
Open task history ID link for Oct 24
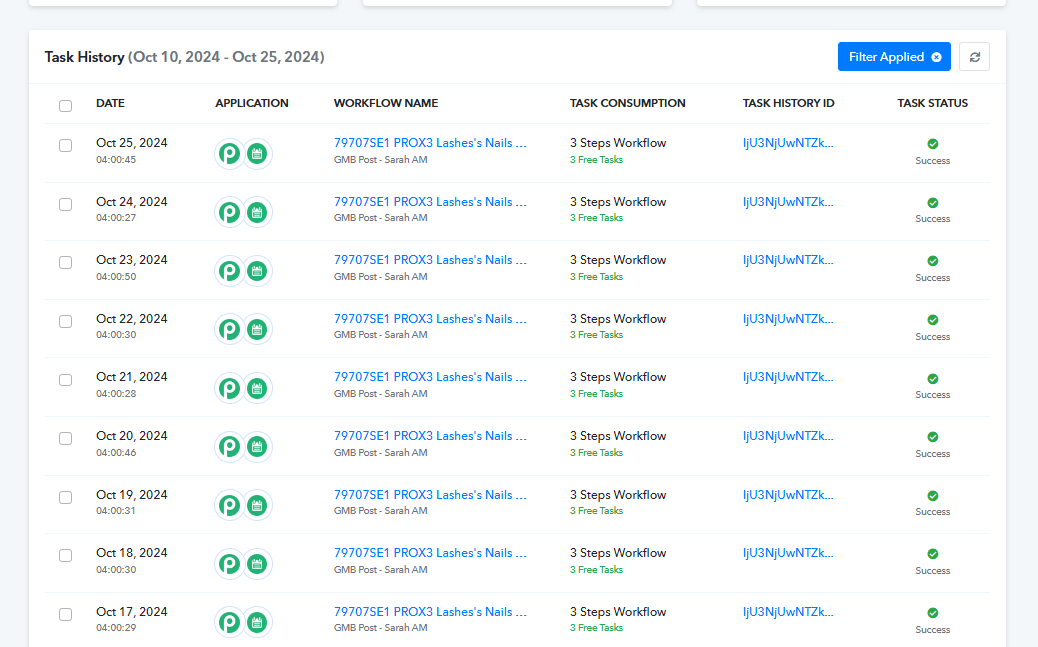[788, 202]
